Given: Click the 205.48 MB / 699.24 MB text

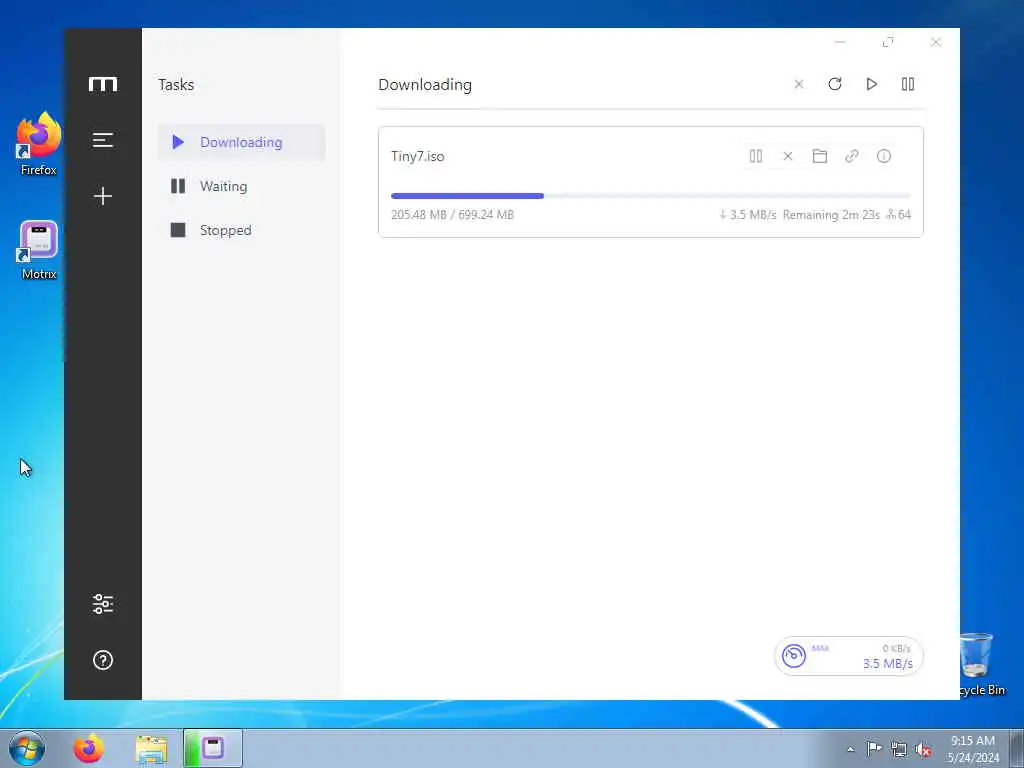Looking at the screenshot, I should (452, 215).
